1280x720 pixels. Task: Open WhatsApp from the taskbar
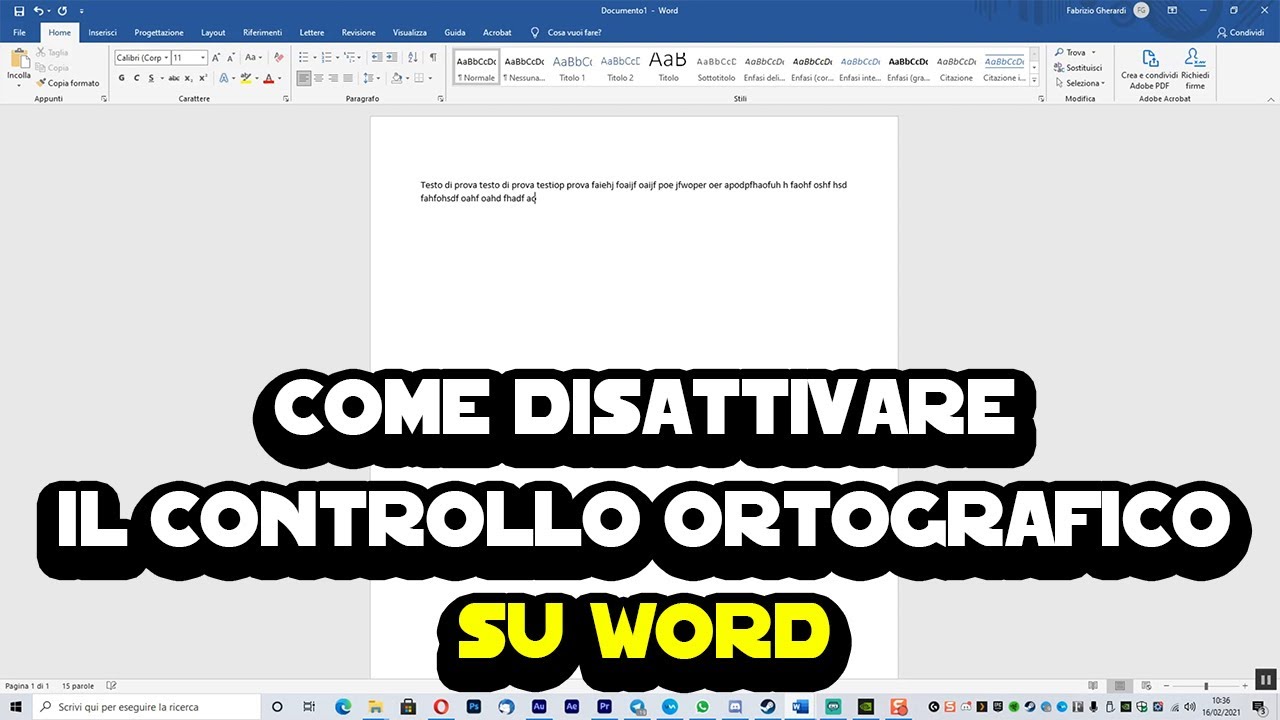point(703,706)
